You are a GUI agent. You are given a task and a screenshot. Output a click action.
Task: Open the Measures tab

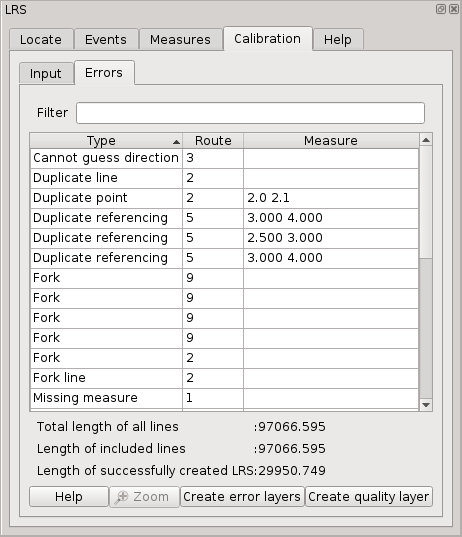(180, 39)
